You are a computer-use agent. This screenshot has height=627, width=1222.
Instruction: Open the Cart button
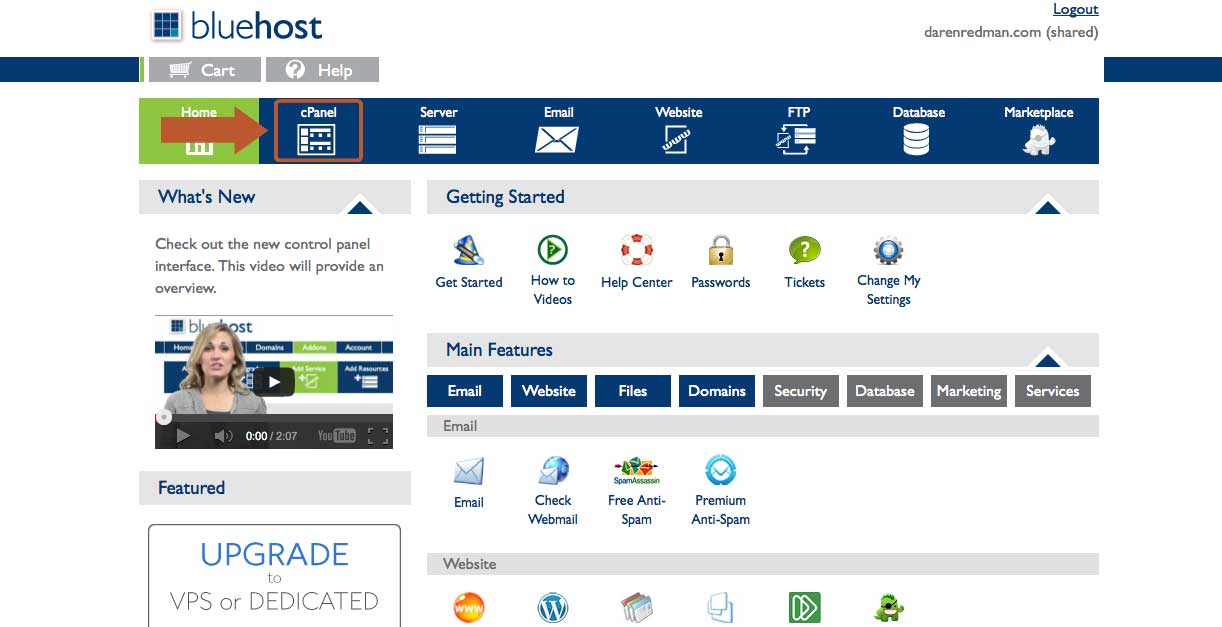point(204,69)
